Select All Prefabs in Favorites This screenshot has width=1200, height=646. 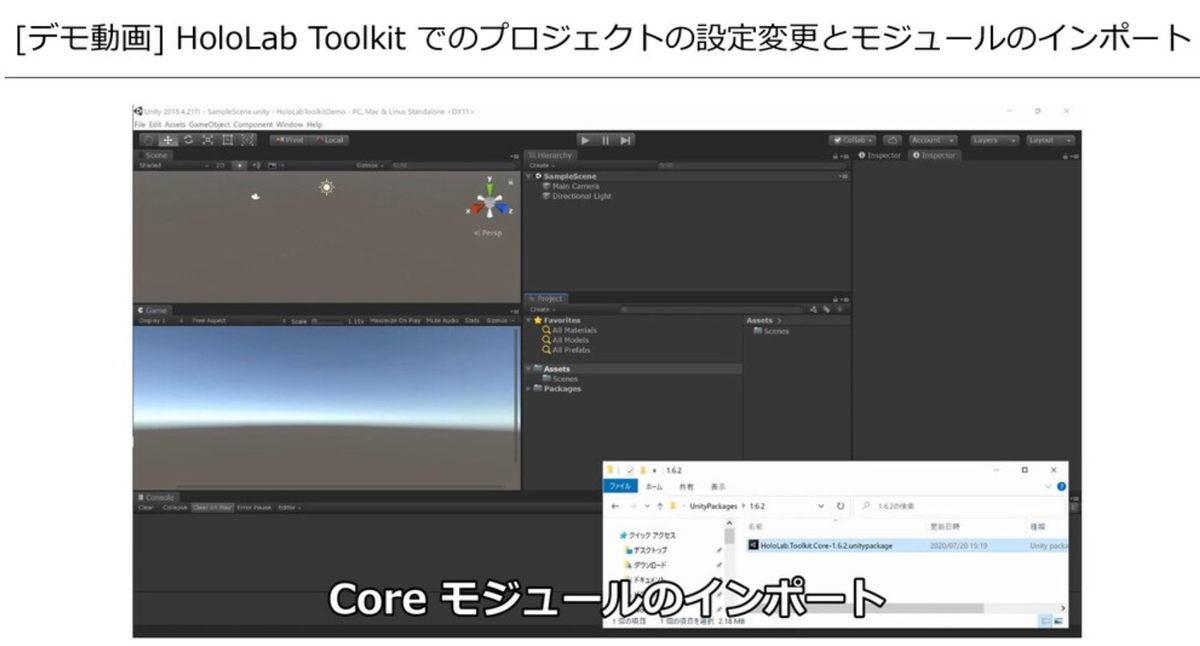pos(567,350)
